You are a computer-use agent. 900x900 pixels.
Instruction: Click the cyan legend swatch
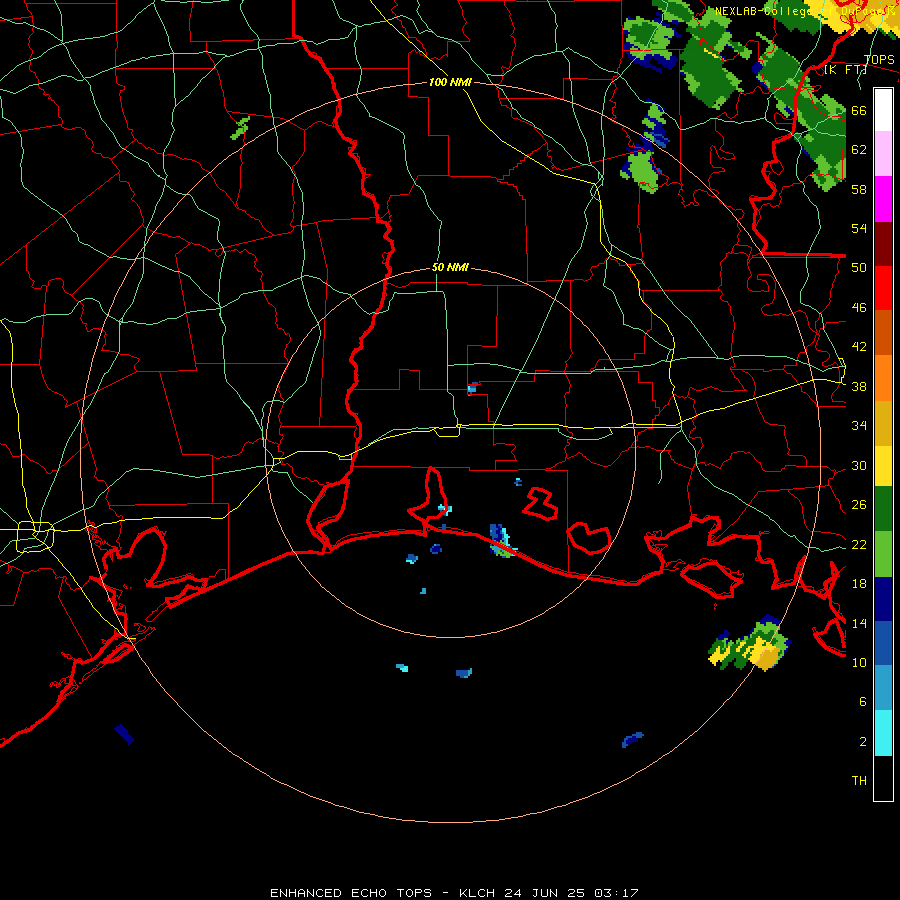[x=883, y=733]
